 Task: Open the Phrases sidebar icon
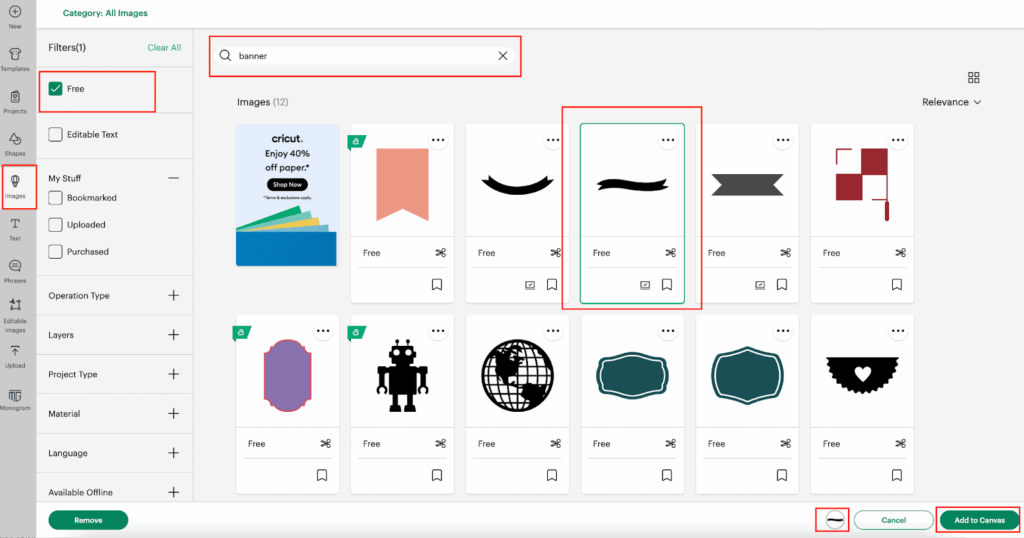pos(15,269)
